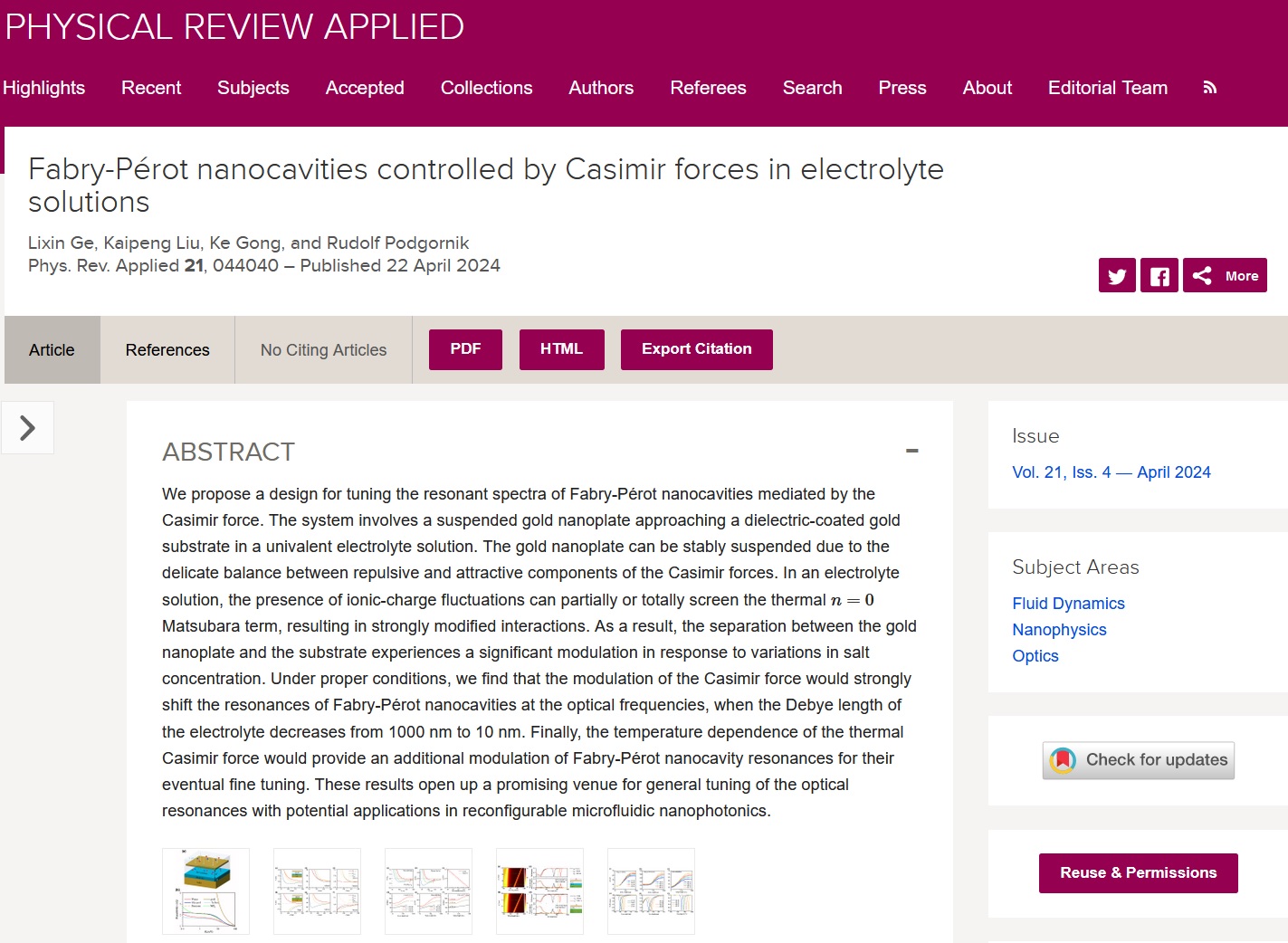The image size is (1288, 943).
Task: Open the Fluid Dynamics subject link
Action: [1068, 604]
